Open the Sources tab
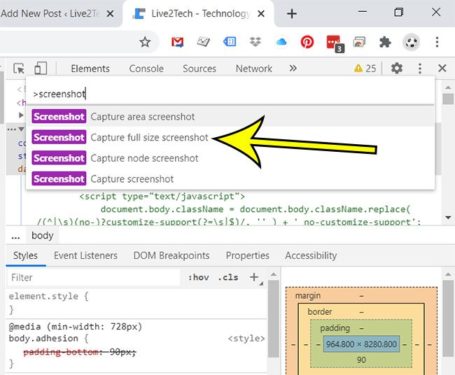This screenshot has width=455, height=375. 199,68
